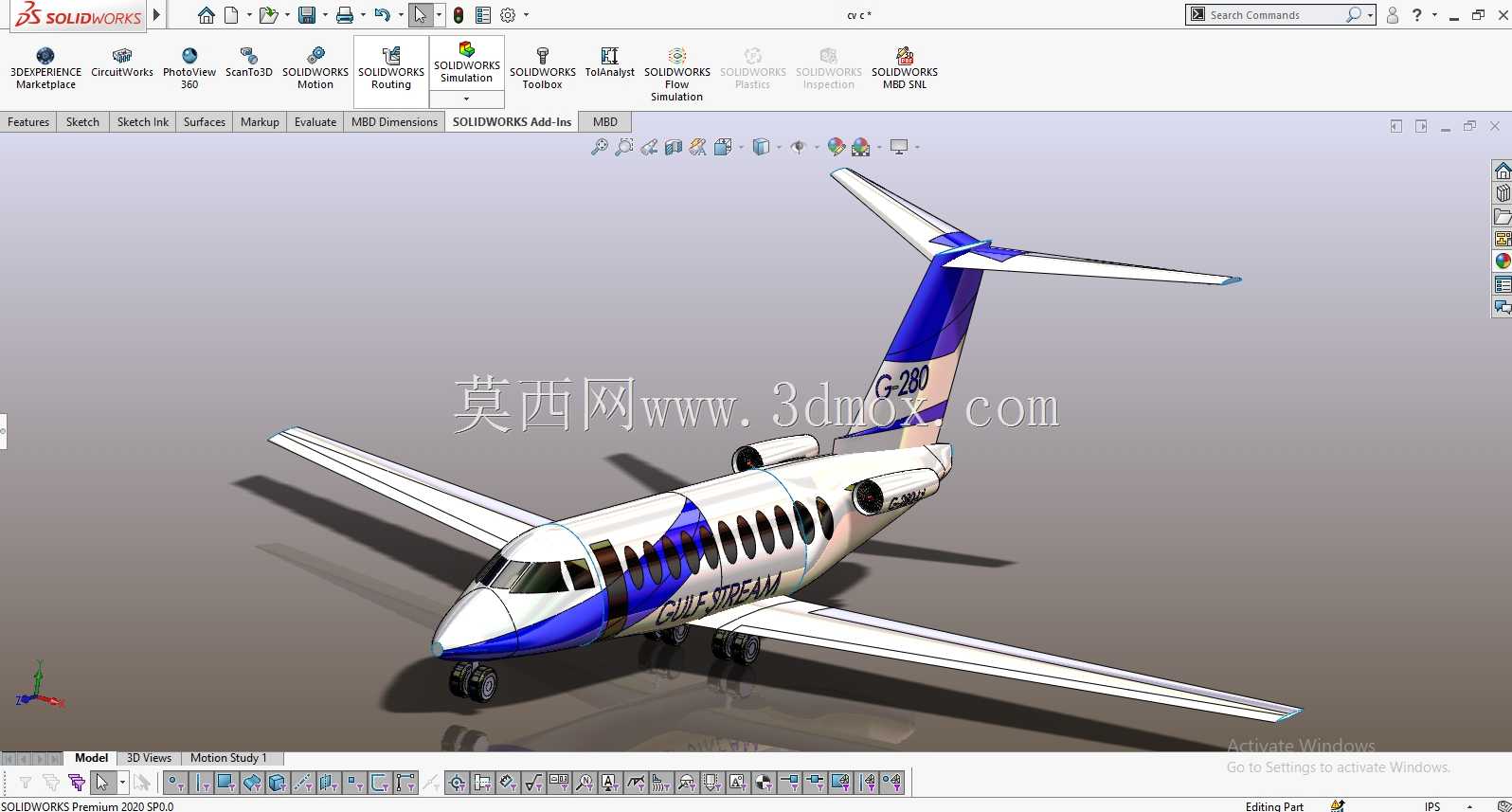1512x812 pixels.
Task: Open the Options gear
Action: click(508, 15)
